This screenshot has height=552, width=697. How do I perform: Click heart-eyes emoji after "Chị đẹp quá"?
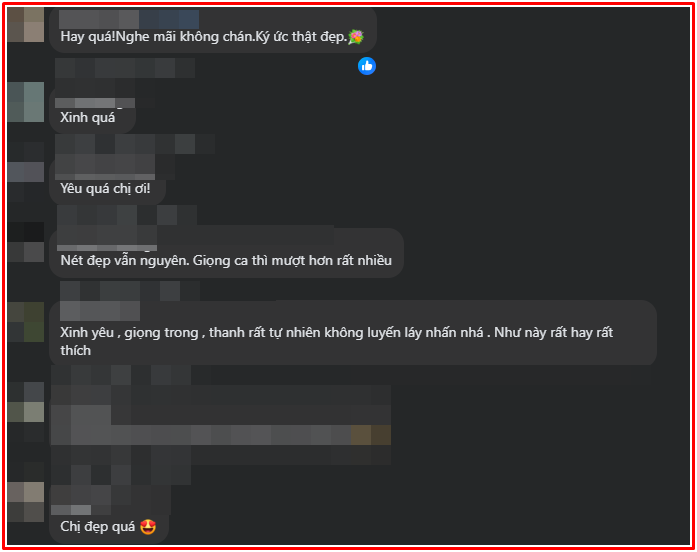tap(148, 527)
